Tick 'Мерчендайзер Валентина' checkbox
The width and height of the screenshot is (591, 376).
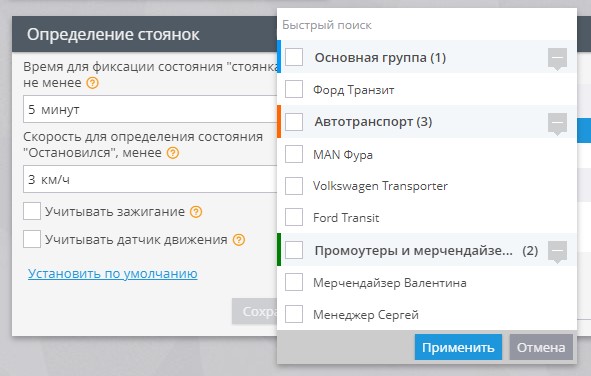click(x=294, y=282)
